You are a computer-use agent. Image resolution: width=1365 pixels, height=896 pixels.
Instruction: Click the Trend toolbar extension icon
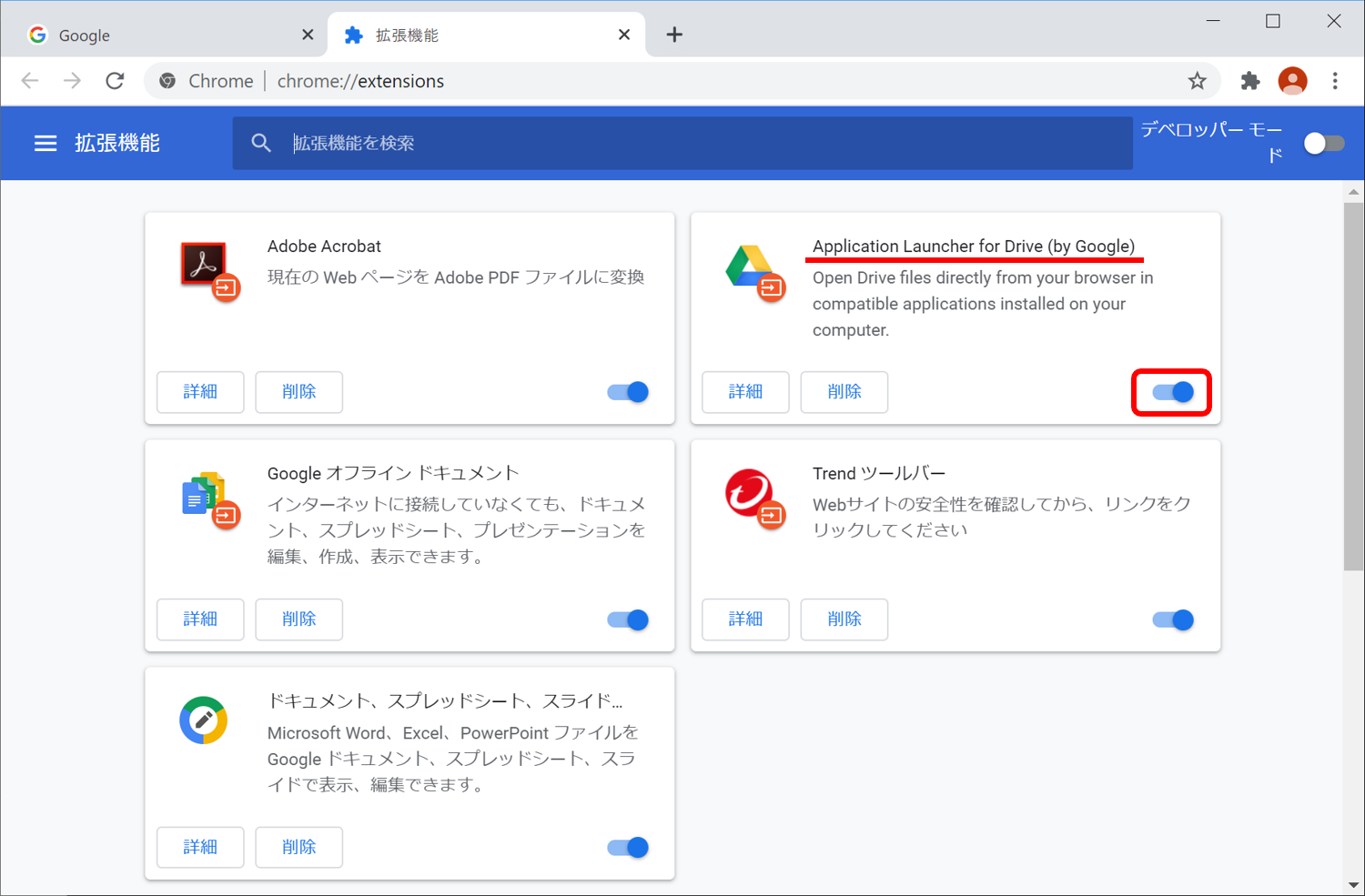(754, 498)
